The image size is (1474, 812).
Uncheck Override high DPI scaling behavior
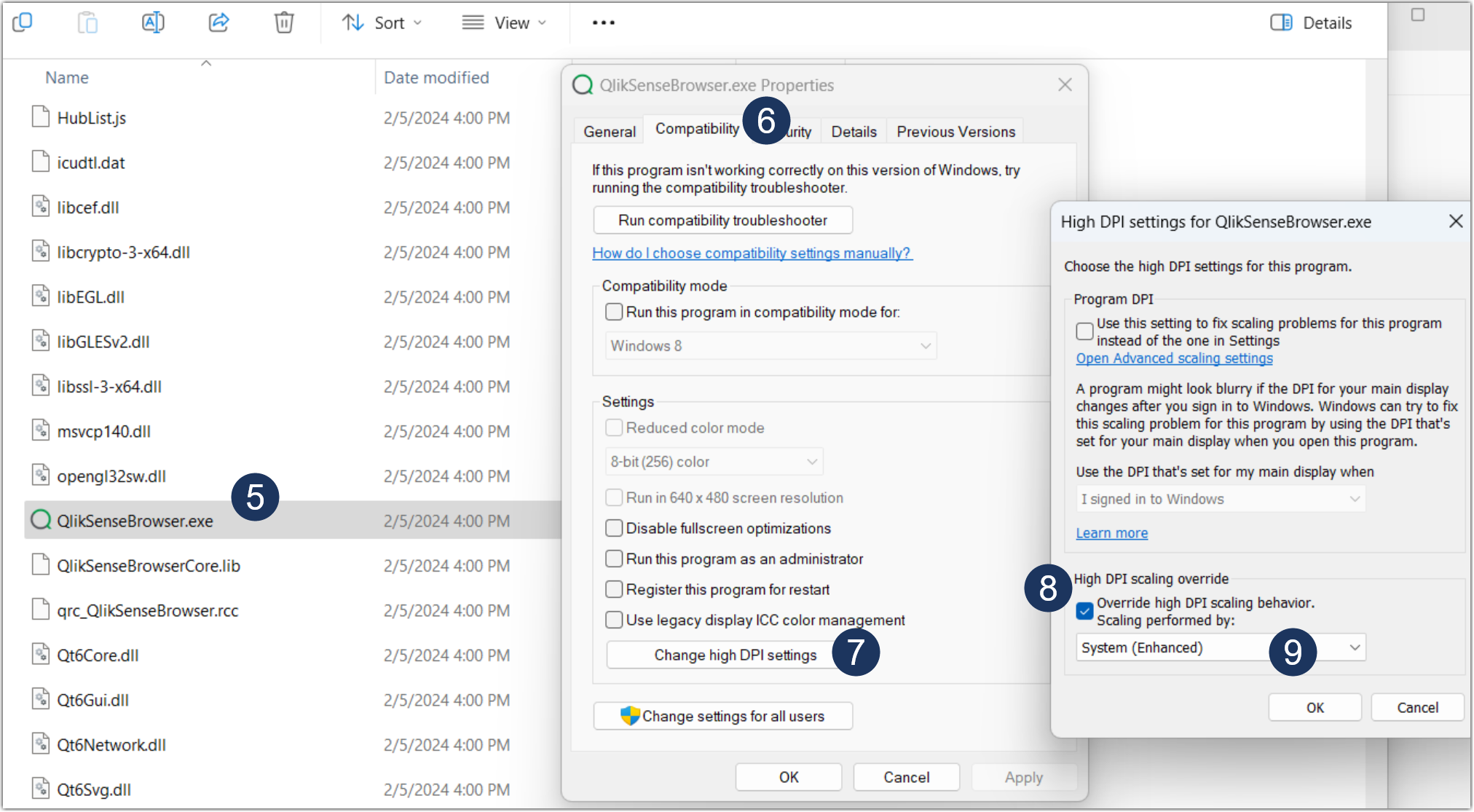pyautogui.click(x=1084, y=611)
